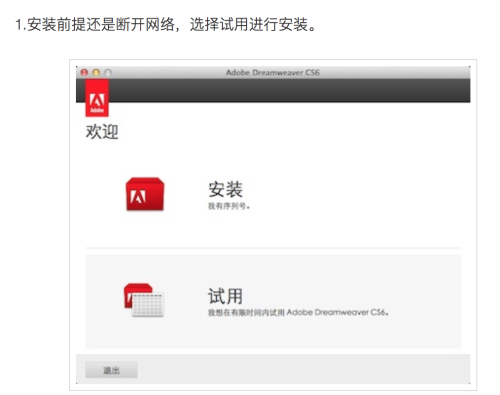500x395 pixels.
Task: Click the red Adobe install box icon
Action: click(x=145, y=194)
